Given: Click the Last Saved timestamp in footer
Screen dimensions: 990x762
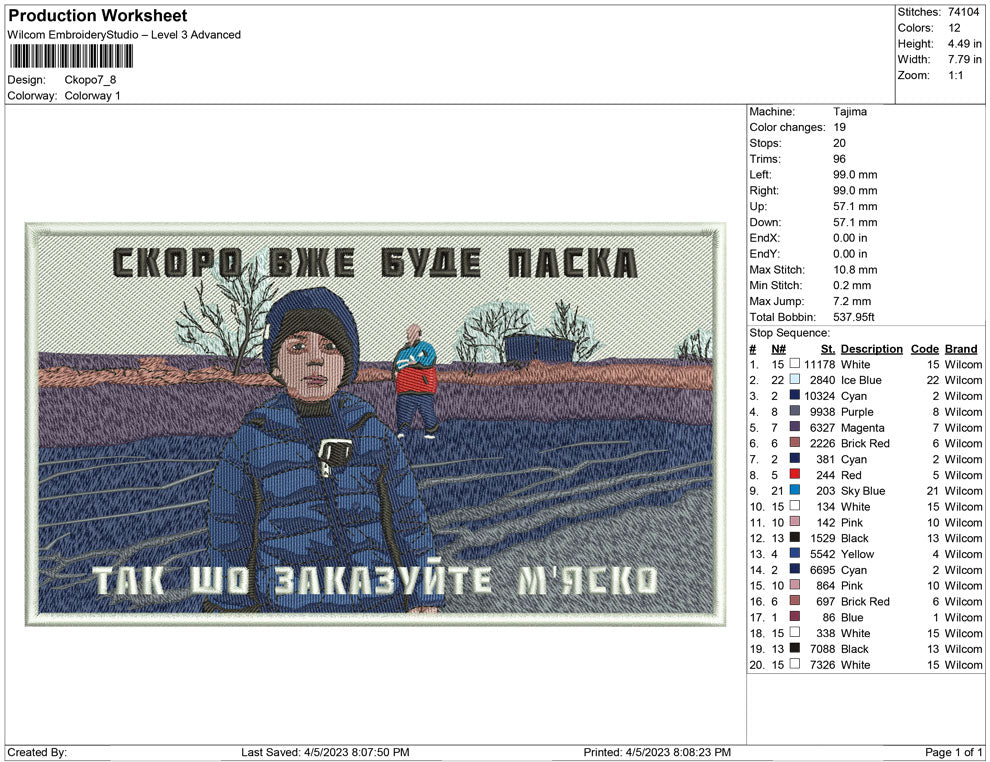Looking at the screenshot, I should click(325, 752).
